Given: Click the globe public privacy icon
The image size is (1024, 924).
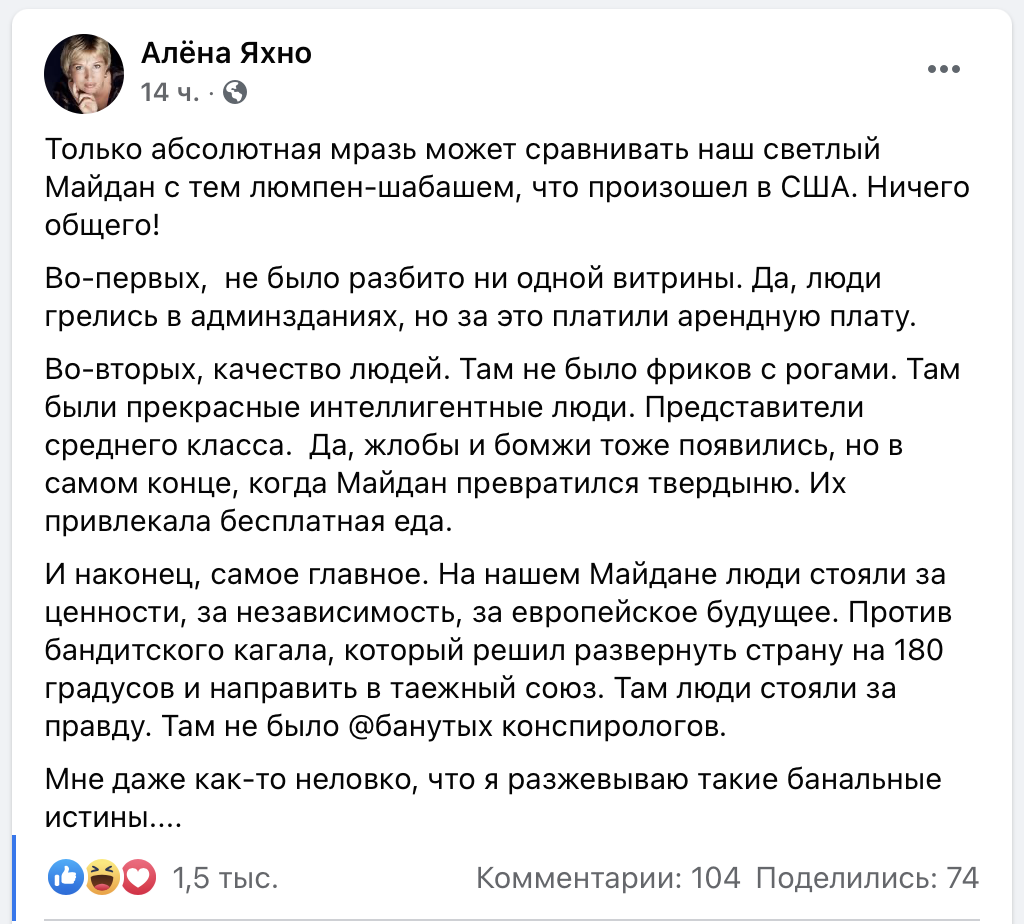Looking at the screenshot, I should [x=234, y=93].
